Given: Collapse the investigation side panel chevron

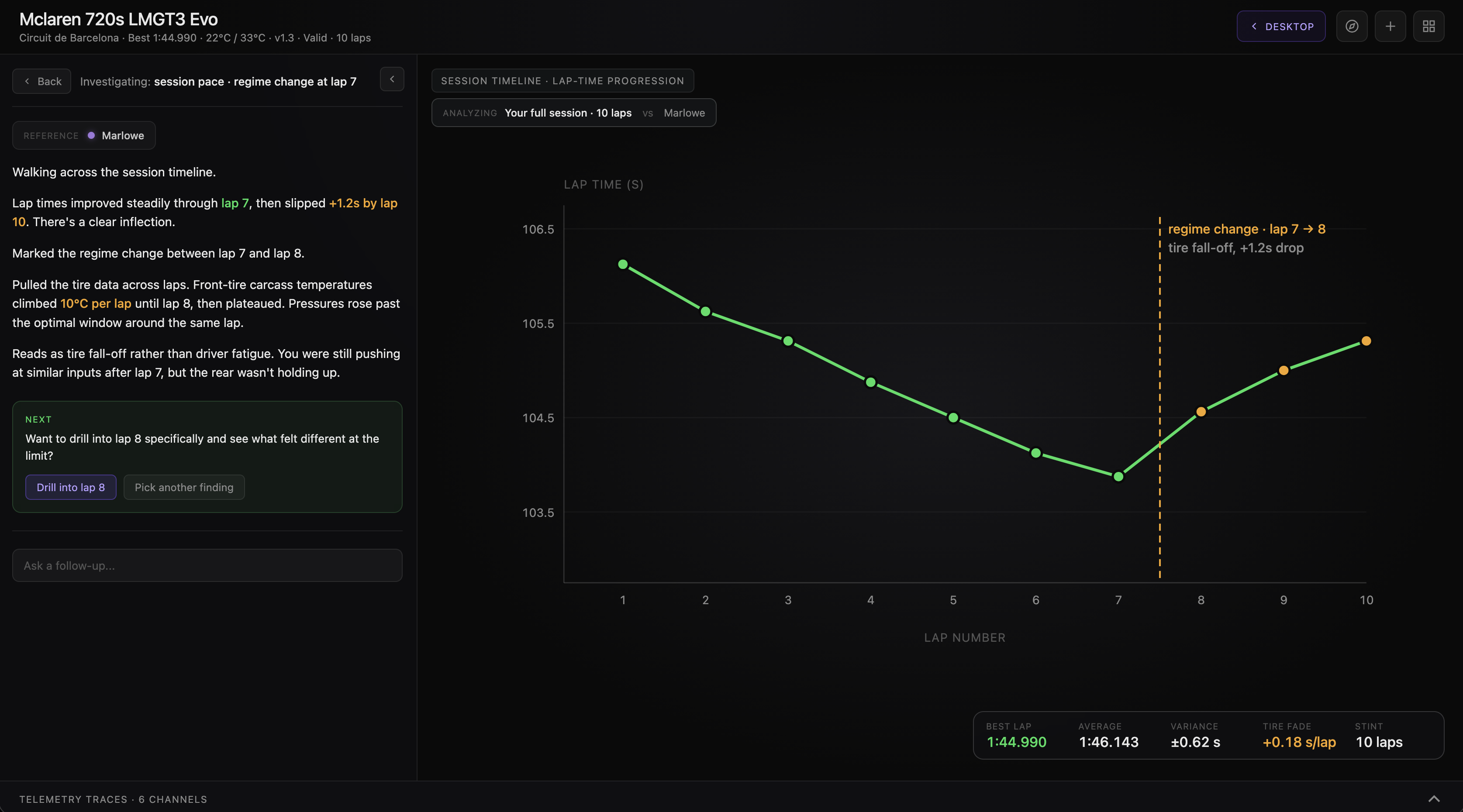Looking at the screenshot, I should point(392,79).
